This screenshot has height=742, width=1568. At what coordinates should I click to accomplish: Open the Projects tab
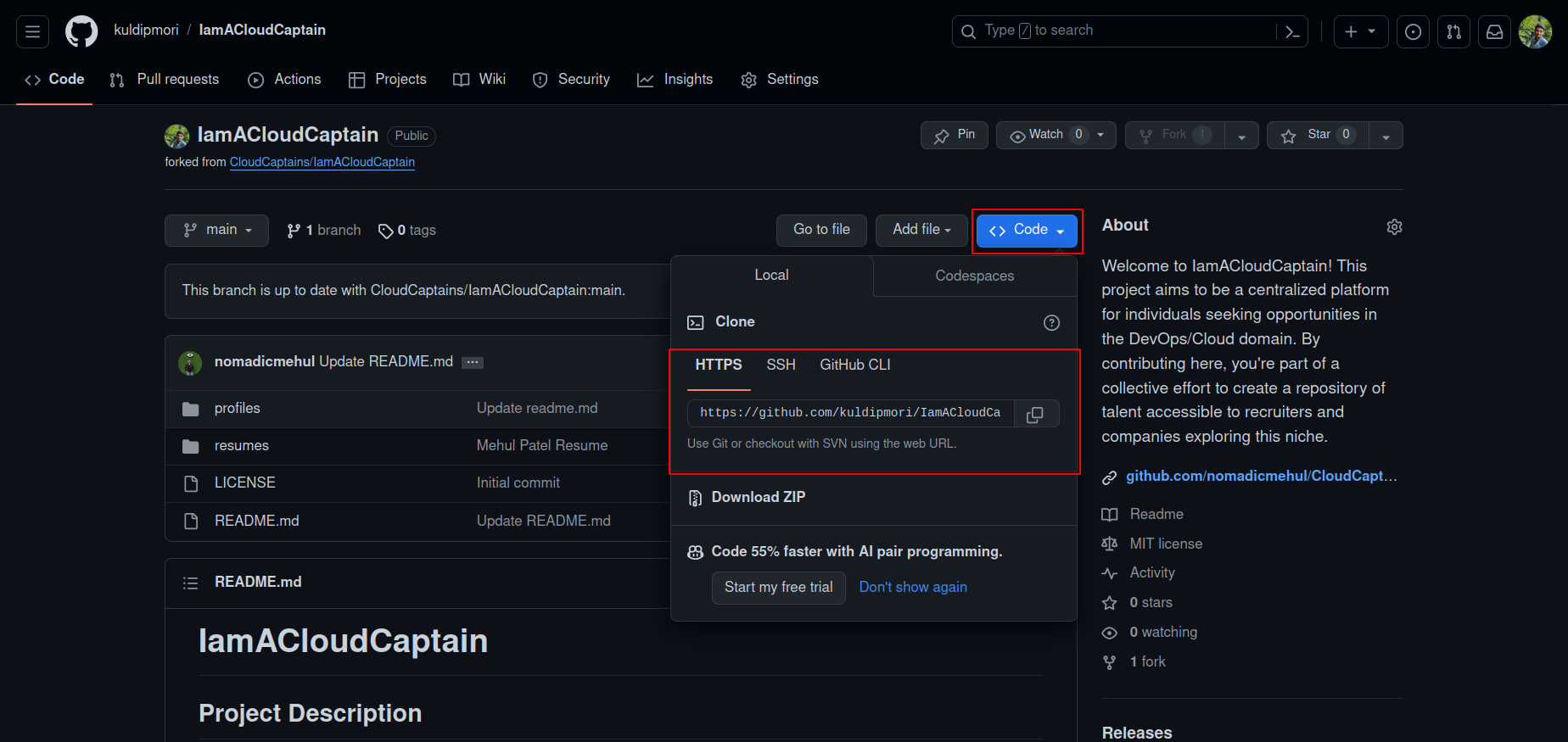[388, 80]
